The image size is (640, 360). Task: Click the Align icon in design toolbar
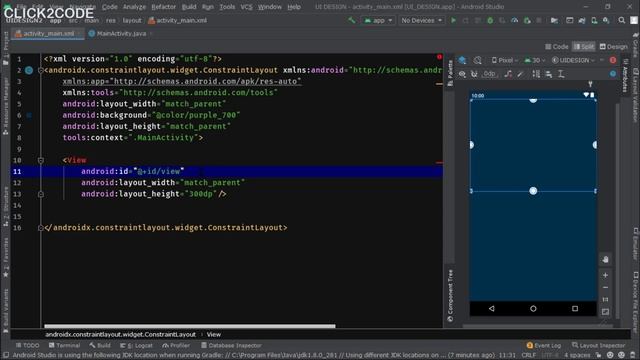pos(549,74)
